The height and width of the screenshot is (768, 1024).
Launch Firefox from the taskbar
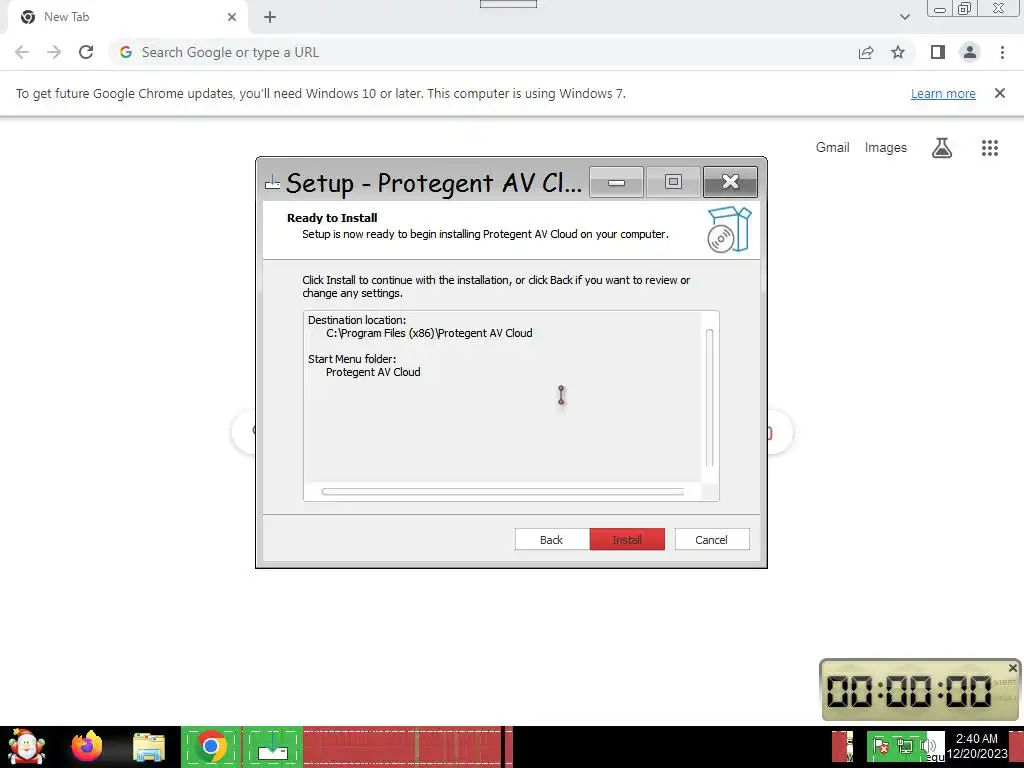pyautogui.click(x=87, y=746)
